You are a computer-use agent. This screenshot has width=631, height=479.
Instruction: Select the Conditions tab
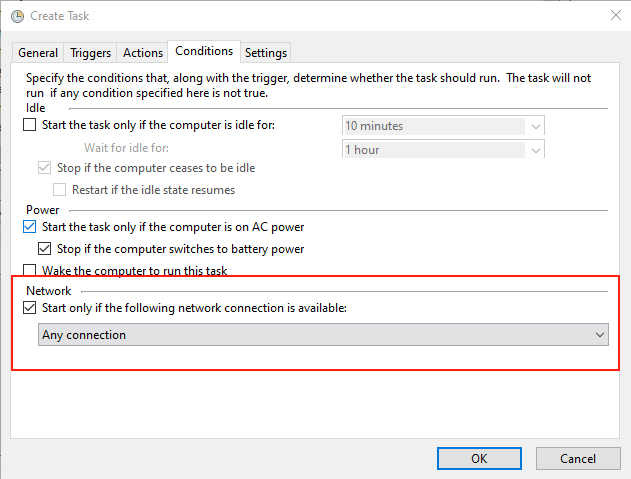point(203,50)
